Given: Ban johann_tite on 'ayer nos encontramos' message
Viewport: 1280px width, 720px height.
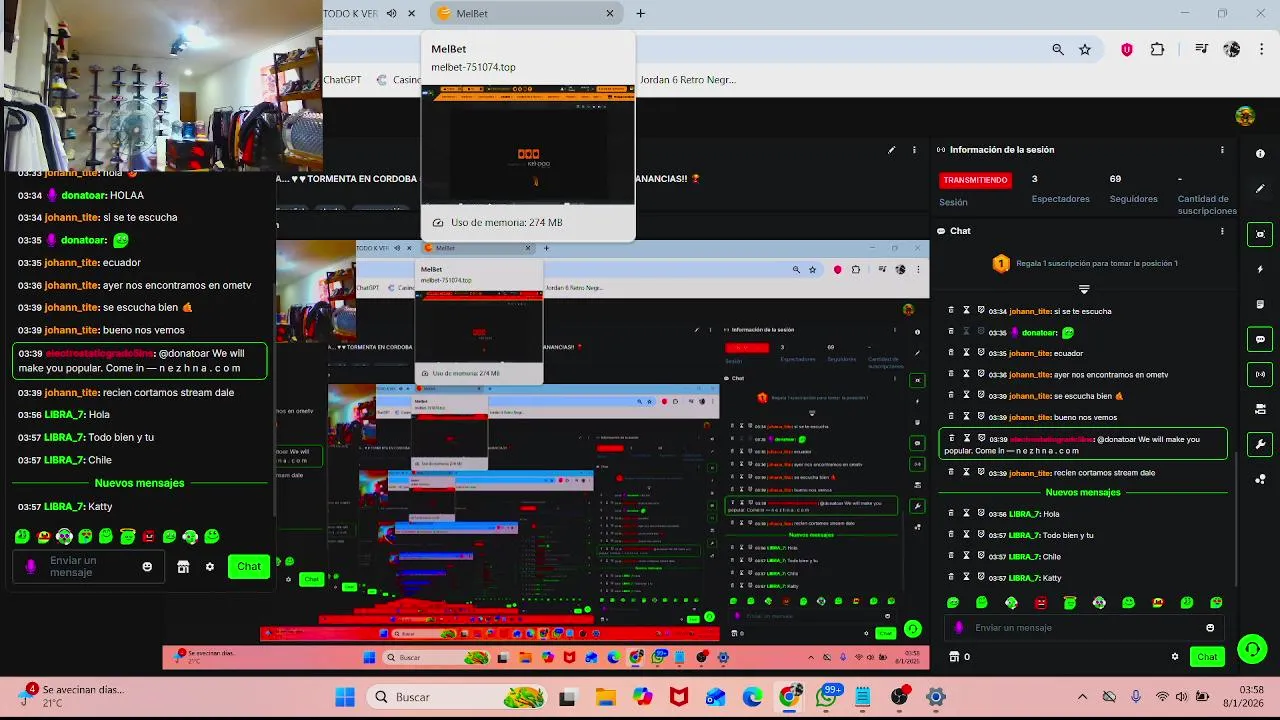Looking at the screenshot, I should pyautogui.click(x=981, y=374).
